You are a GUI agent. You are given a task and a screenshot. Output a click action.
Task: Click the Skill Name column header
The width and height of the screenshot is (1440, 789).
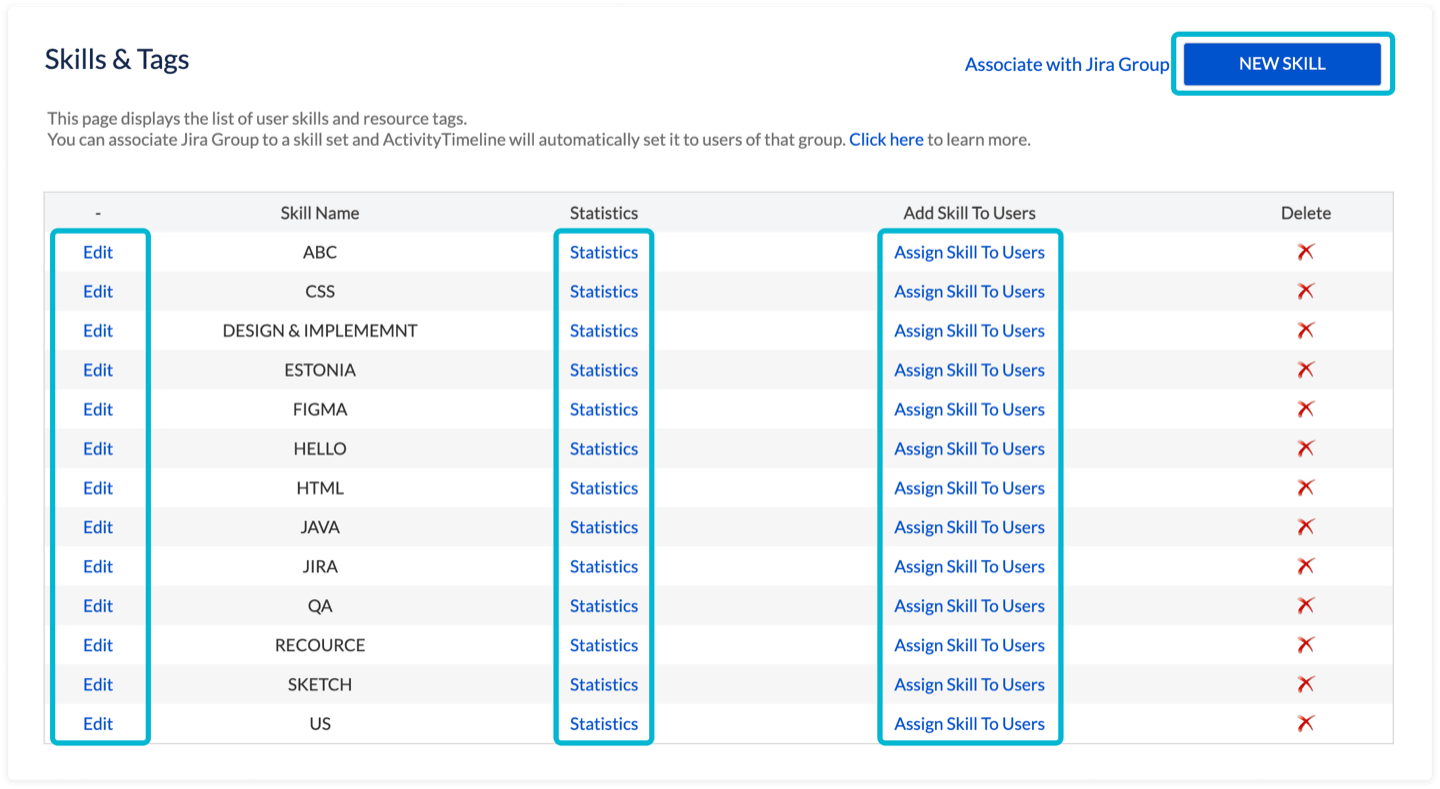coord(320,213)
